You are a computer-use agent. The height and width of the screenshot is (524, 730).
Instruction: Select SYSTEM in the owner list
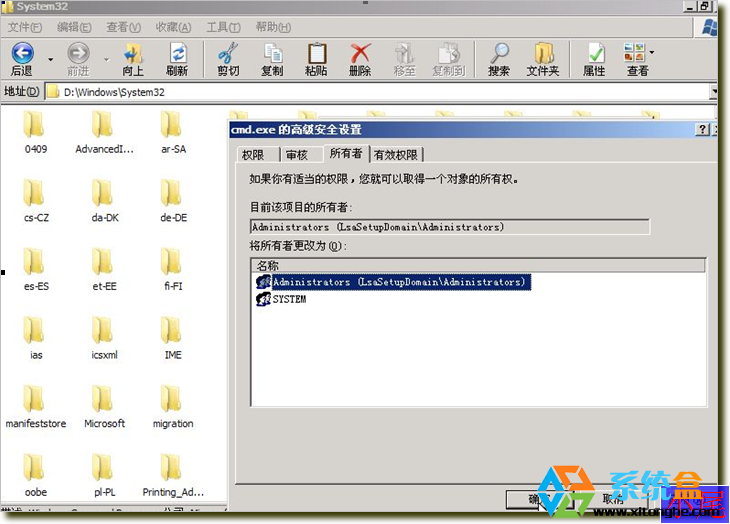(x=281, y=299)
